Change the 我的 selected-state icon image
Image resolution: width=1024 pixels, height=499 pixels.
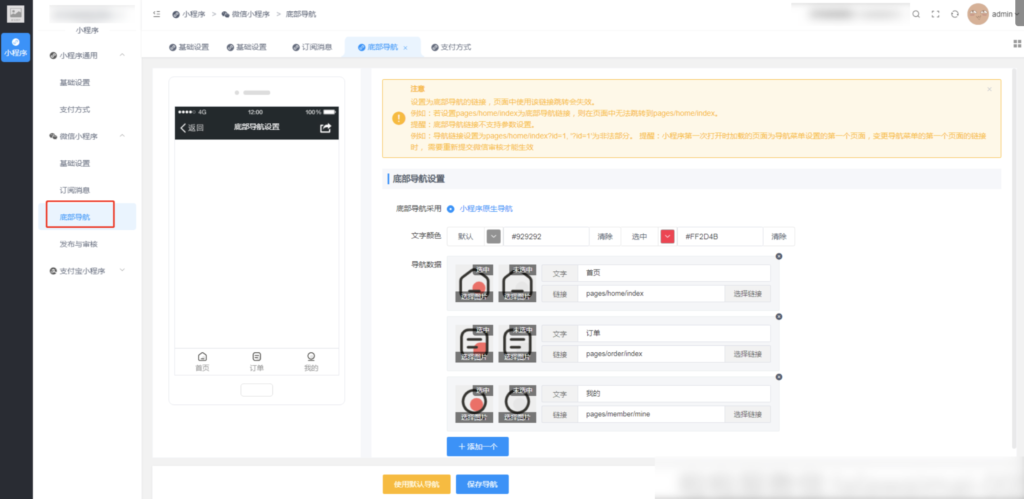click(474, 404)
